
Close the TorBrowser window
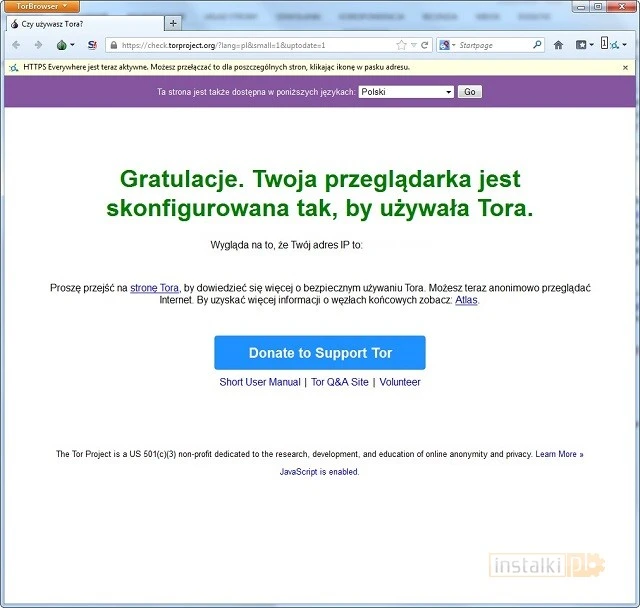click(x=622, y=7)
